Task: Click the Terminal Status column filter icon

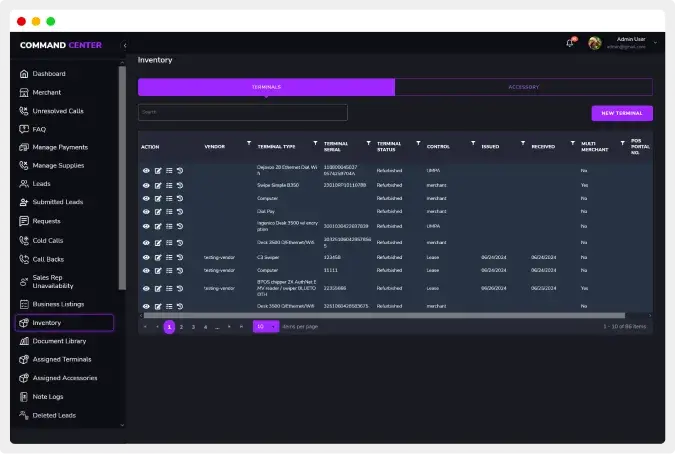Action: click(x=419, y=144)
